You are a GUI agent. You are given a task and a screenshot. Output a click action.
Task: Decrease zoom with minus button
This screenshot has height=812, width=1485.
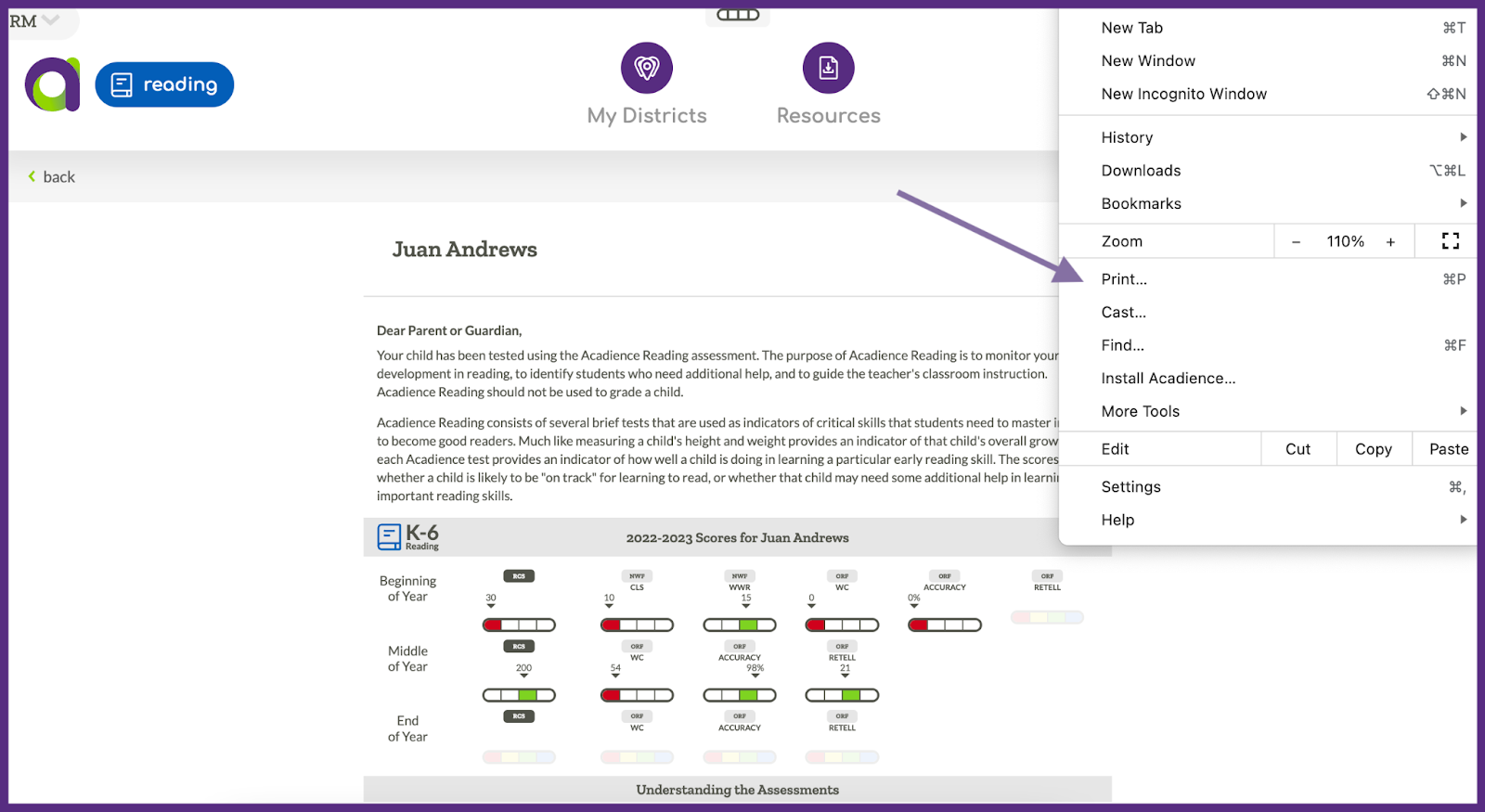click(x=1296, y=242)
